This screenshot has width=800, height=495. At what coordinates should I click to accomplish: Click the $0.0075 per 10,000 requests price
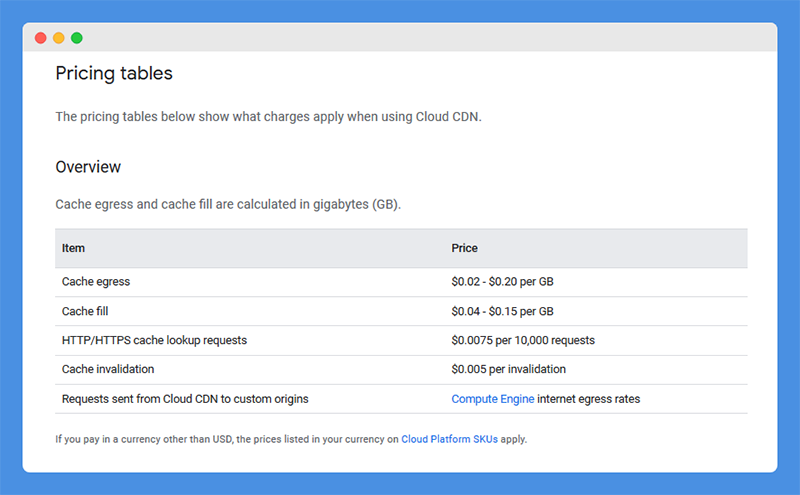click(523, 340)
